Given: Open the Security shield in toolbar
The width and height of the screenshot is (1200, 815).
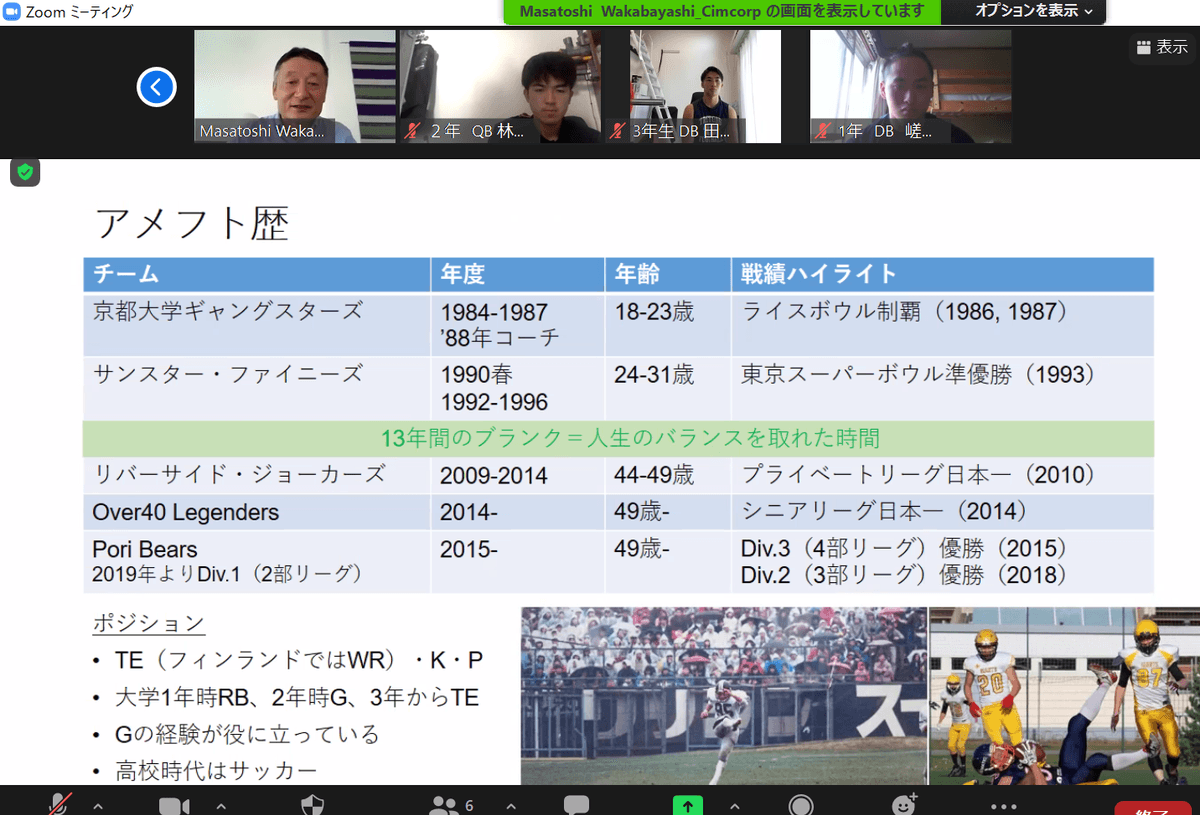Looking at the screenshot, I should pyautogui.click(x=312, y=805).
